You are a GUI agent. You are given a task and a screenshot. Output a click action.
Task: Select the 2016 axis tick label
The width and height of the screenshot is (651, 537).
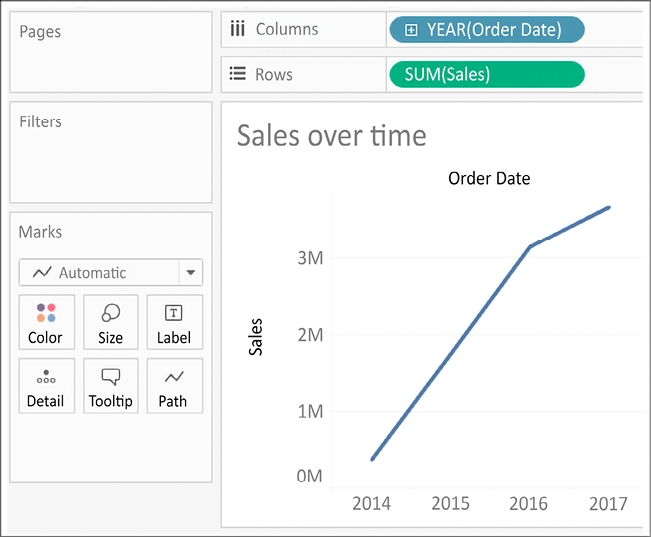pyautogui.click(x=528, y=503)
